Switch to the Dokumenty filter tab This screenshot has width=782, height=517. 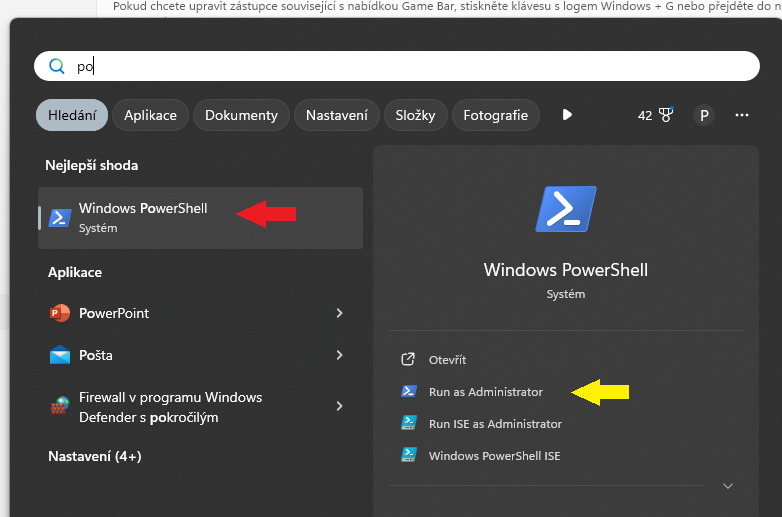coord(241,115)
